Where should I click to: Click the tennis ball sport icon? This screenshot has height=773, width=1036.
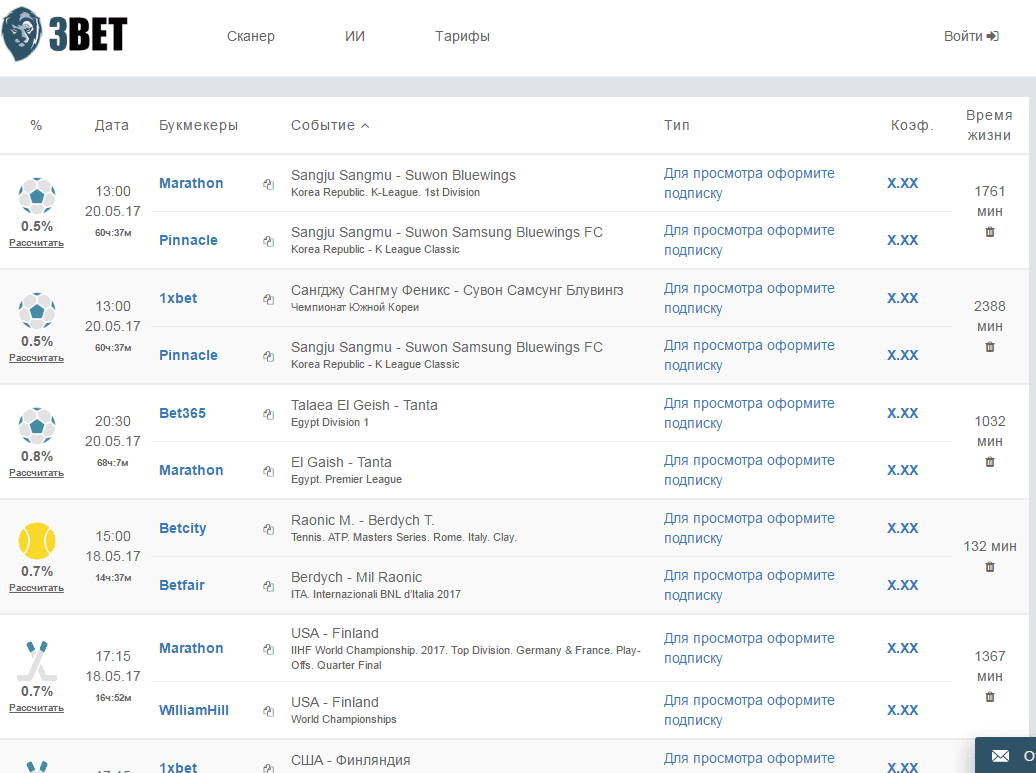click(37, 541)
